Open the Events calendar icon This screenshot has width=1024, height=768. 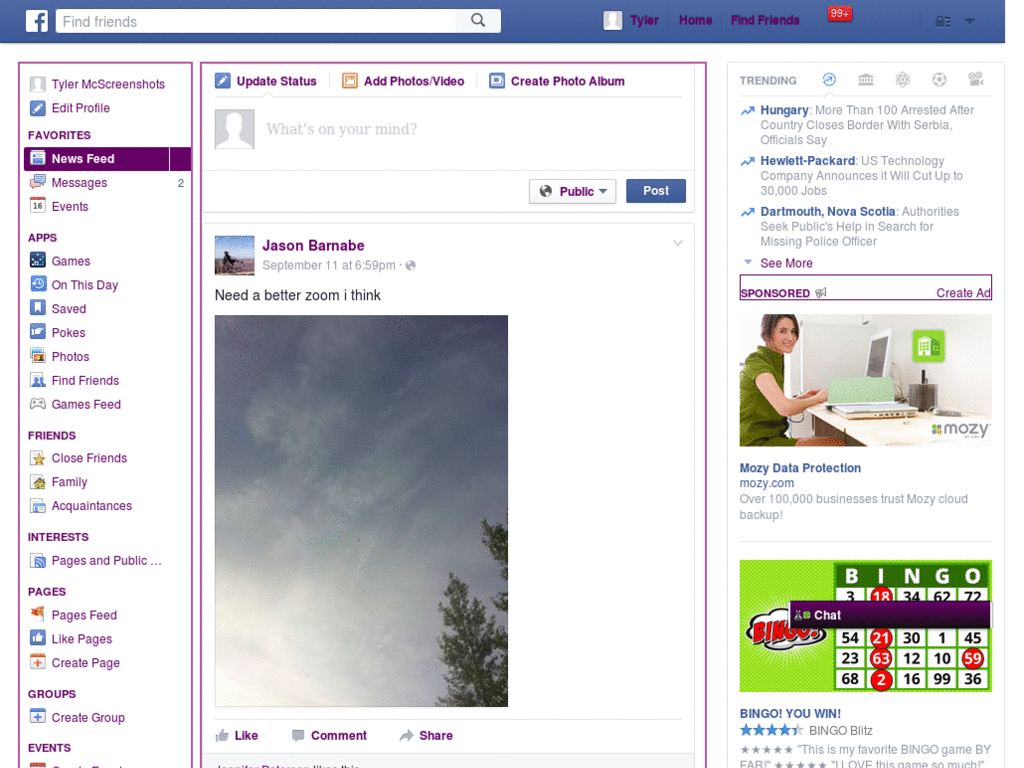(x=38, y=206)
